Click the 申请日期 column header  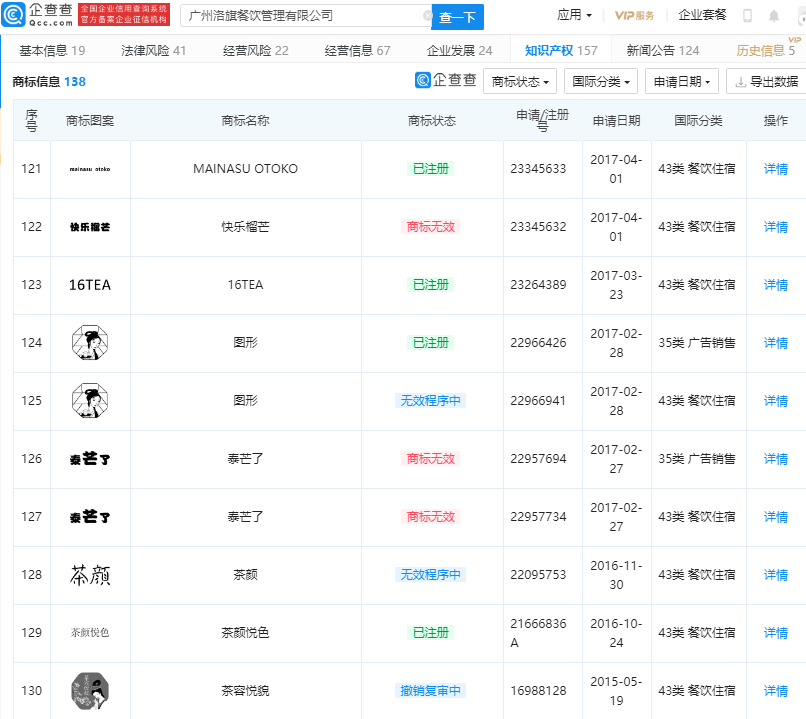tap(616, 121)
